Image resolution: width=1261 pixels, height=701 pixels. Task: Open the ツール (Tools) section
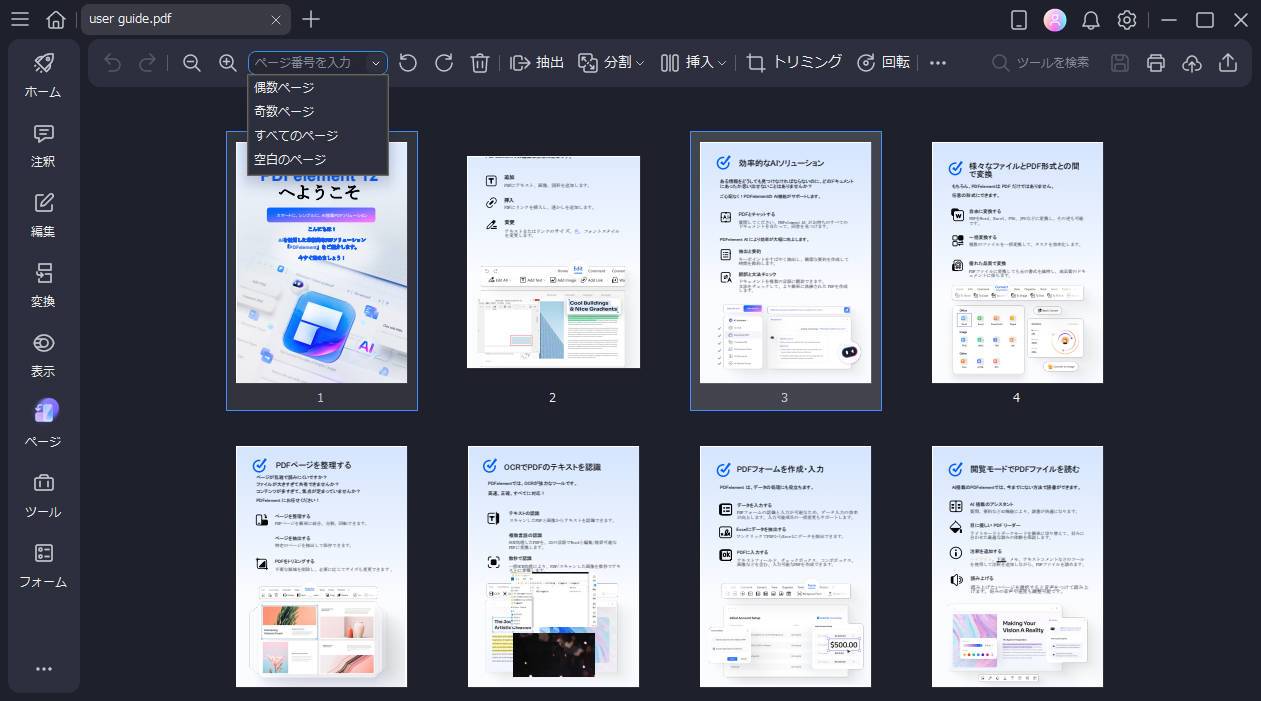42,496
